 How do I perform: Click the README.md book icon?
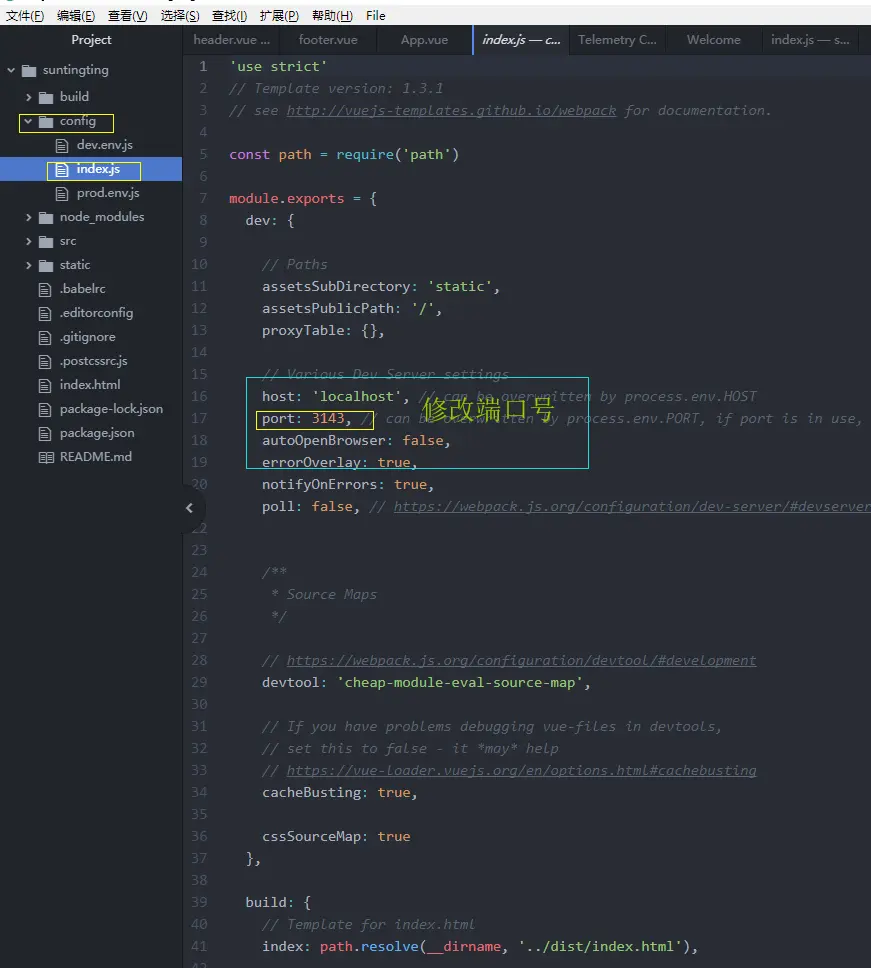46,457
